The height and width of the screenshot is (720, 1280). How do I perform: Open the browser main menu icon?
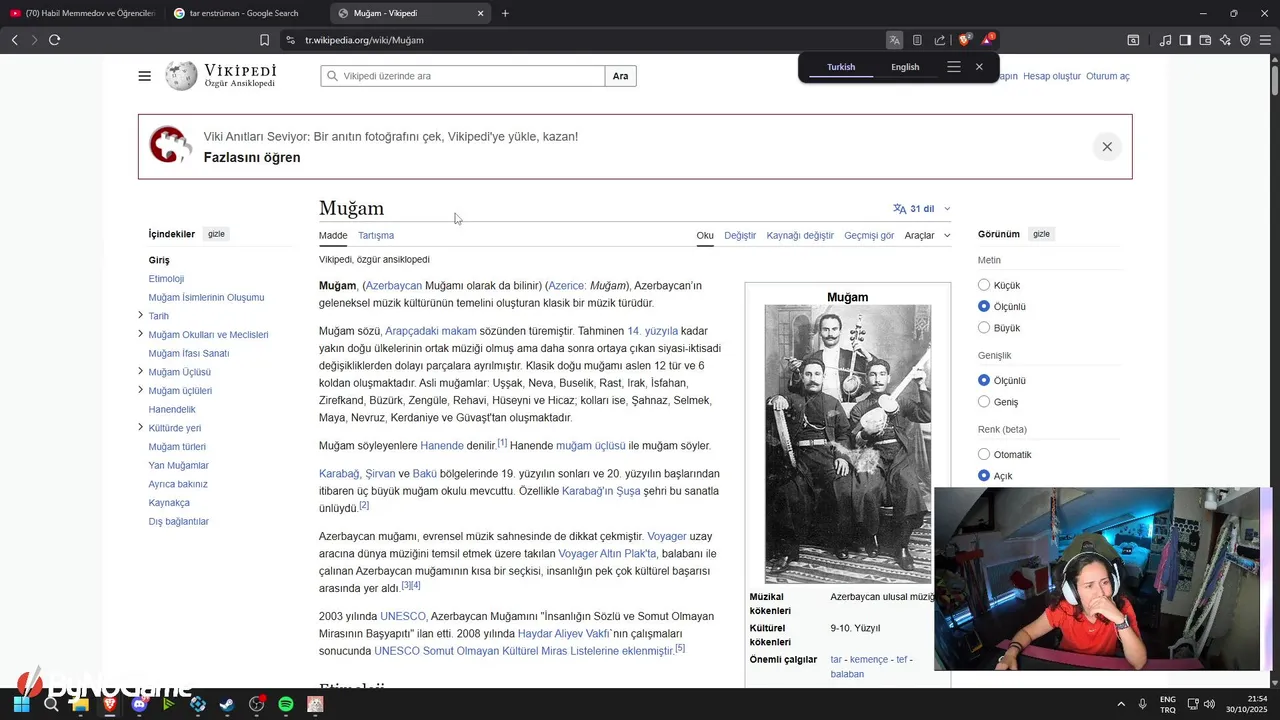coord(1265,40)
